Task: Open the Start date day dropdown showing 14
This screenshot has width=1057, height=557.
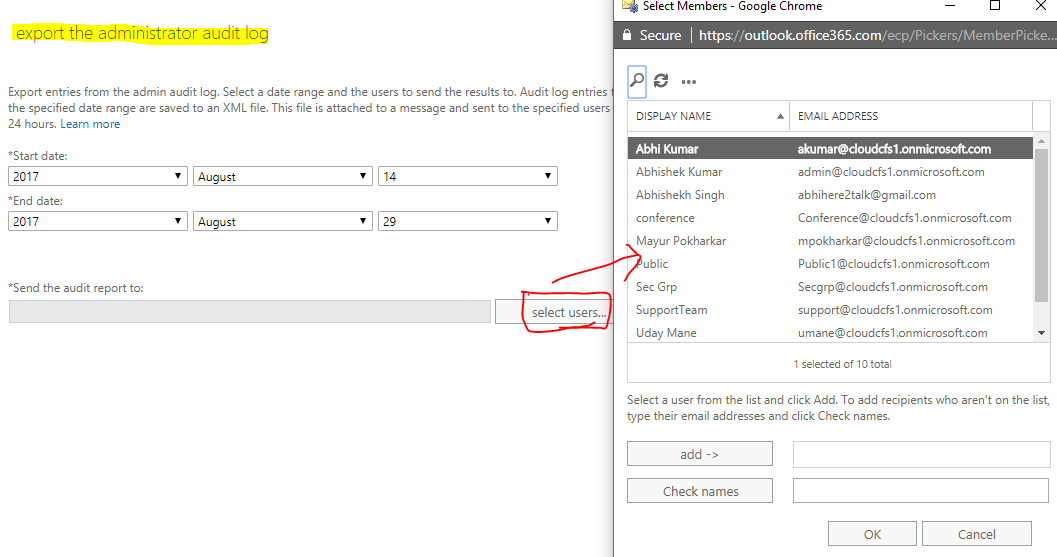Action: (468, 177)
